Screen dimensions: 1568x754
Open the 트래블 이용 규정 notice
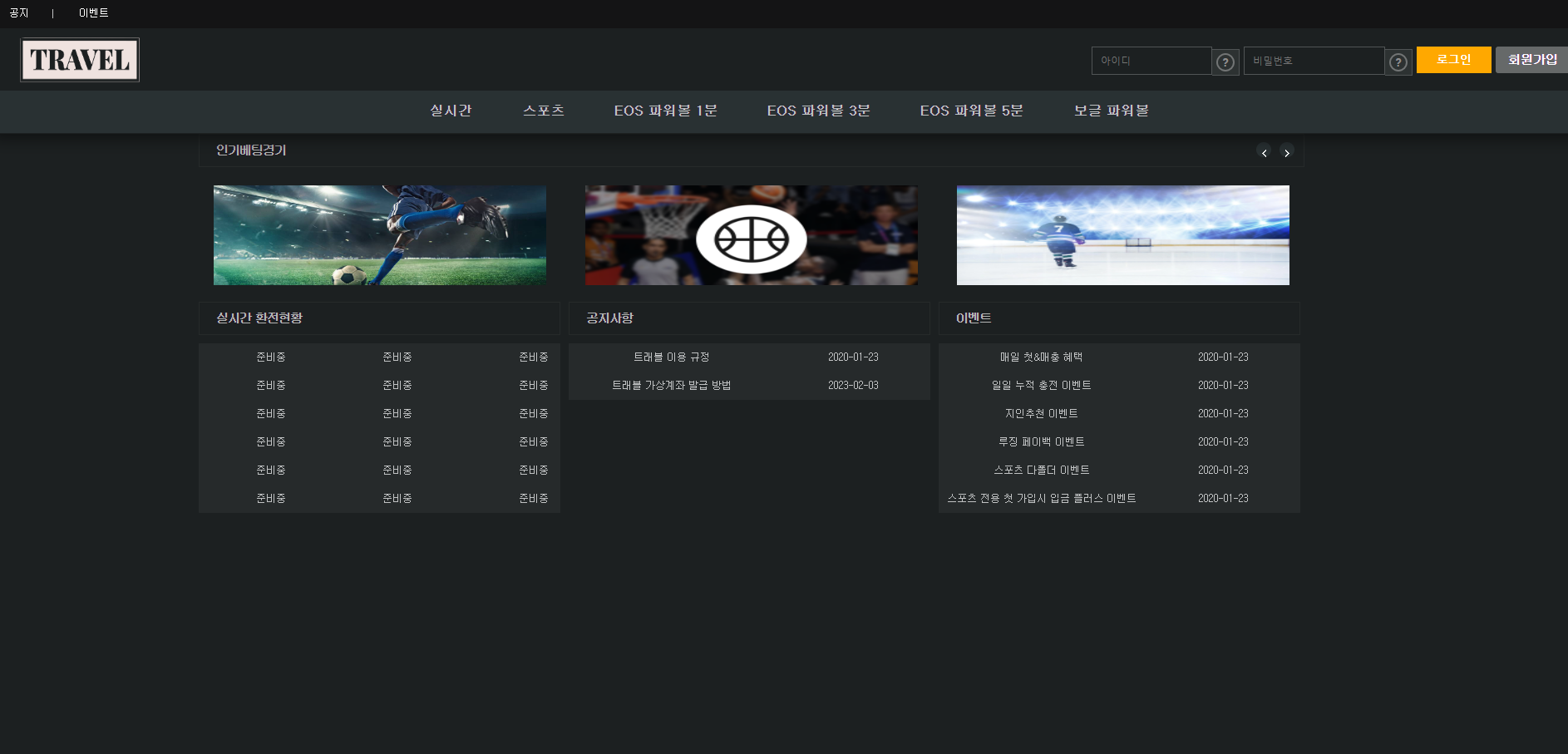tap(671, 357)
